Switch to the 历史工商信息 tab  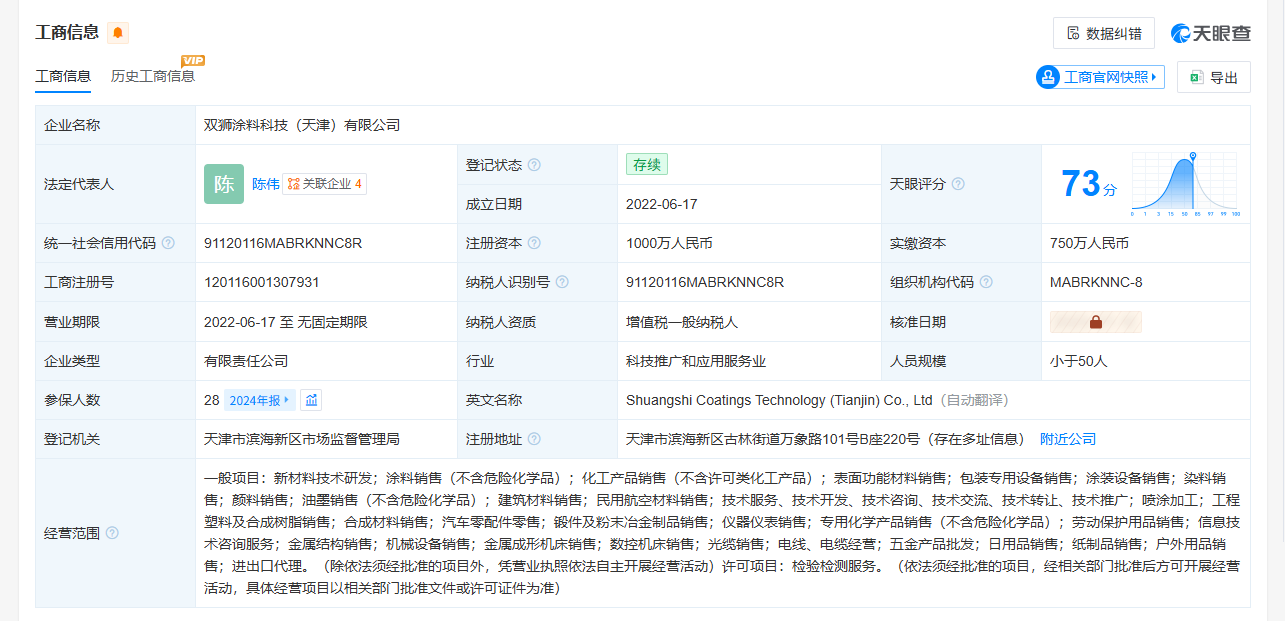[x=152, y=76]
